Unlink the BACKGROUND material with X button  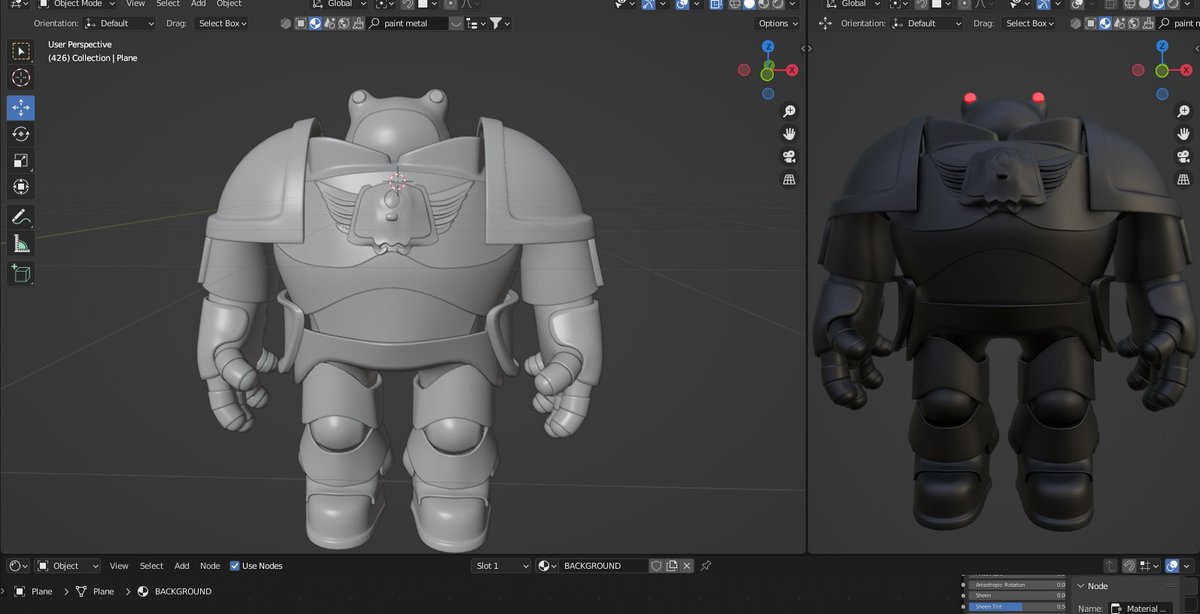click(689, 566)
